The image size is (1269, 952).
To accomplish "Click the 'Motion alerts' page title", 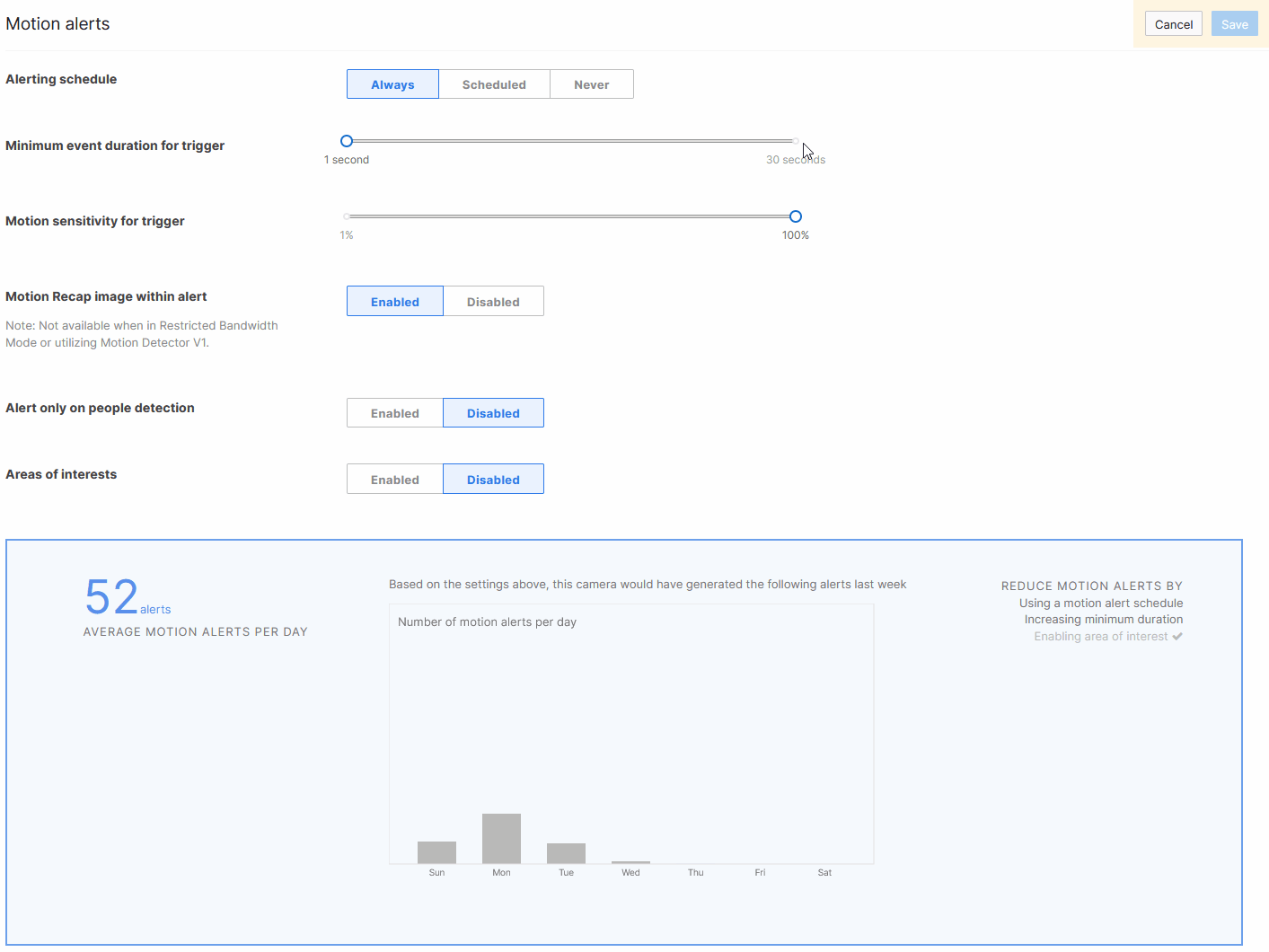I will 57,24.
